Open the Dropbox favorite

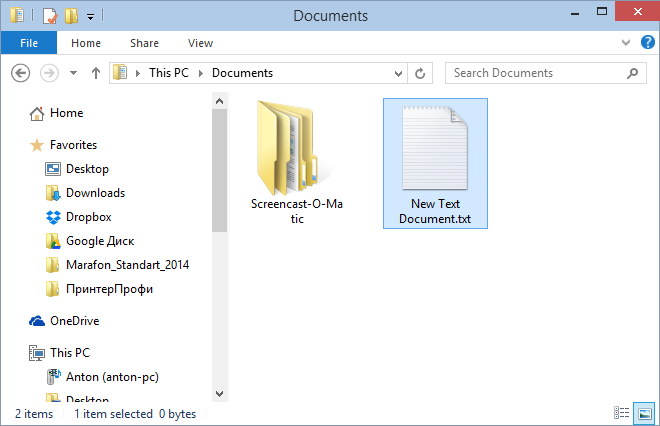(x=88, y=217)
